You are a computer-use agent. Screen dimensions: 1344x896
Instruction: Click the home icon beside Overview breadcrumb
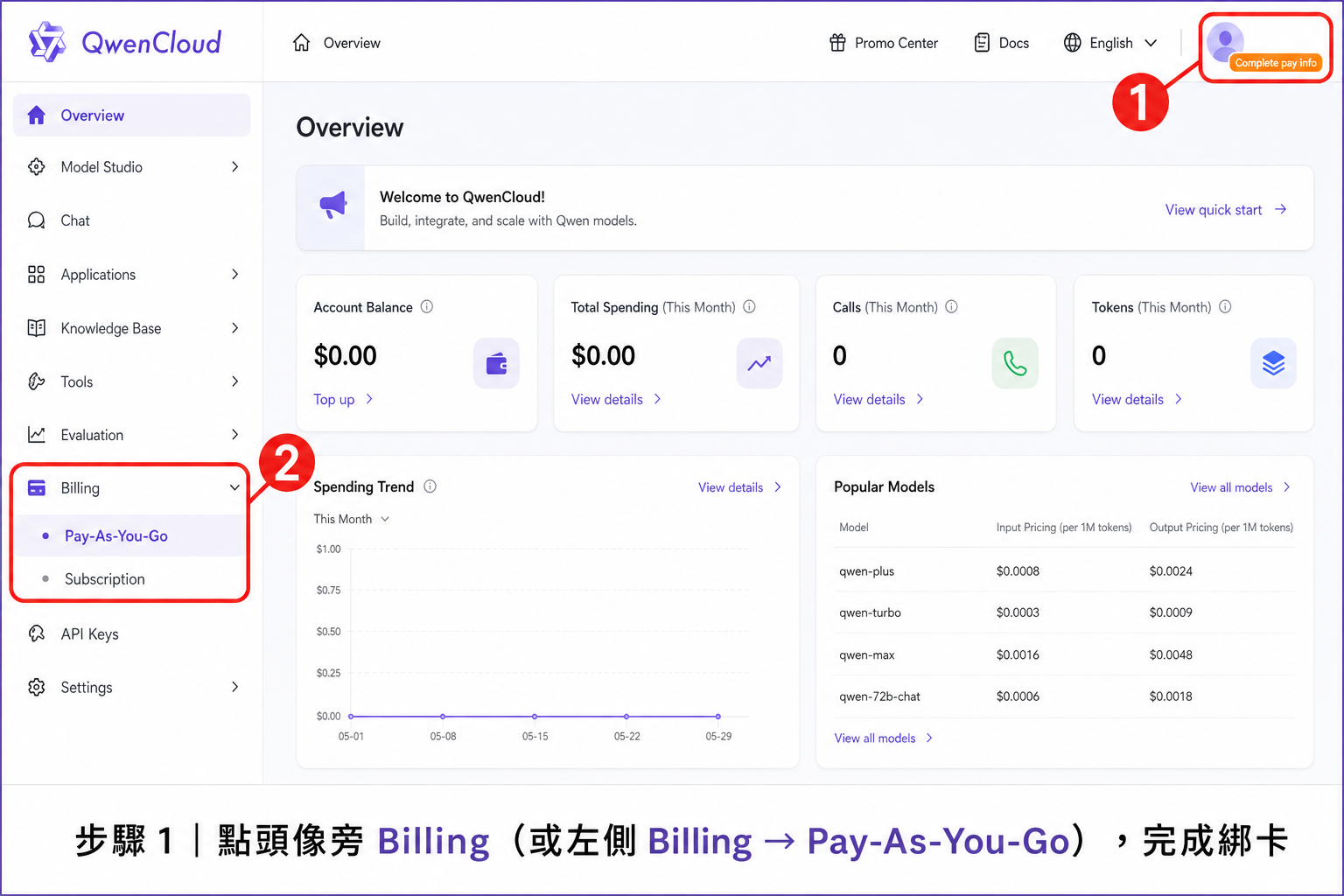(x=302, y=43)
